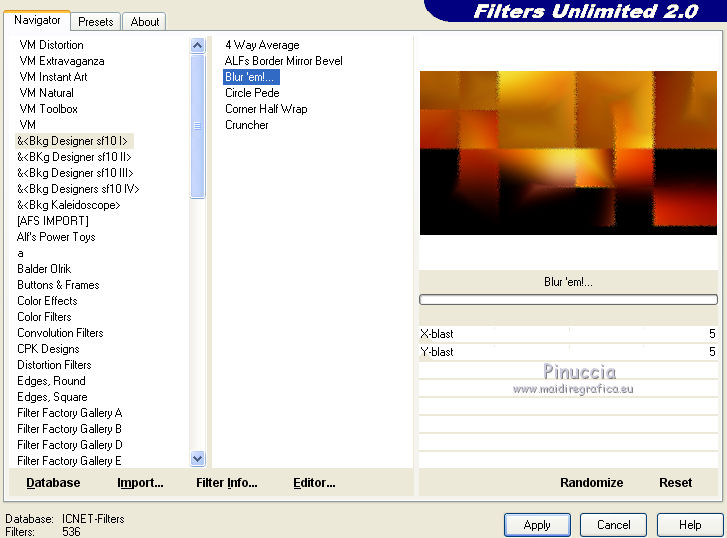The width and height of the screenshot is (727, 538).
Task: Adjust the X-blast slider
Action: click(568, 334)
